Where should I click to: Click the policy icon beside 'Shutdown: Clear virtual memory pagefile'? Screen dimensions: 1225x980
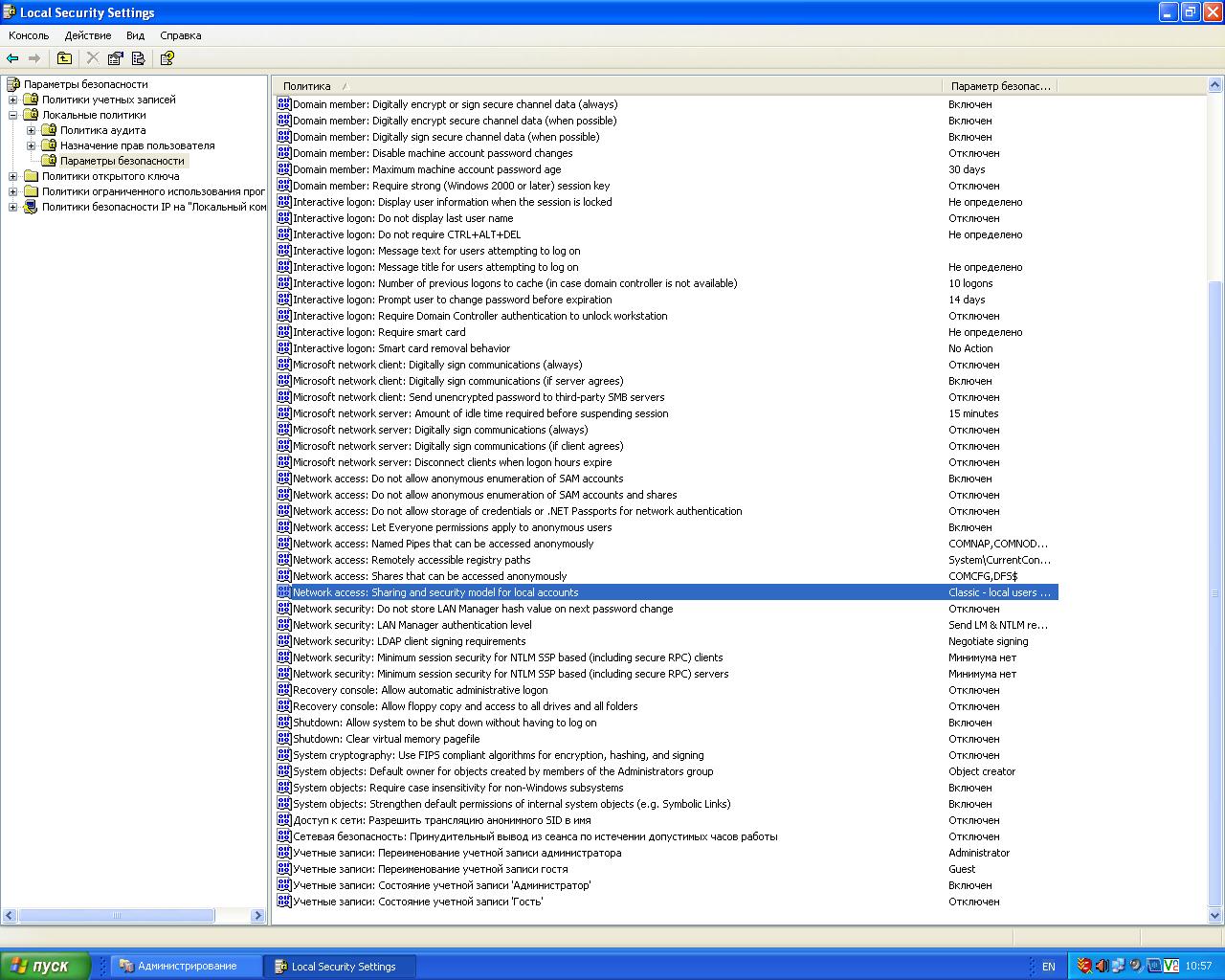[283, 739]
